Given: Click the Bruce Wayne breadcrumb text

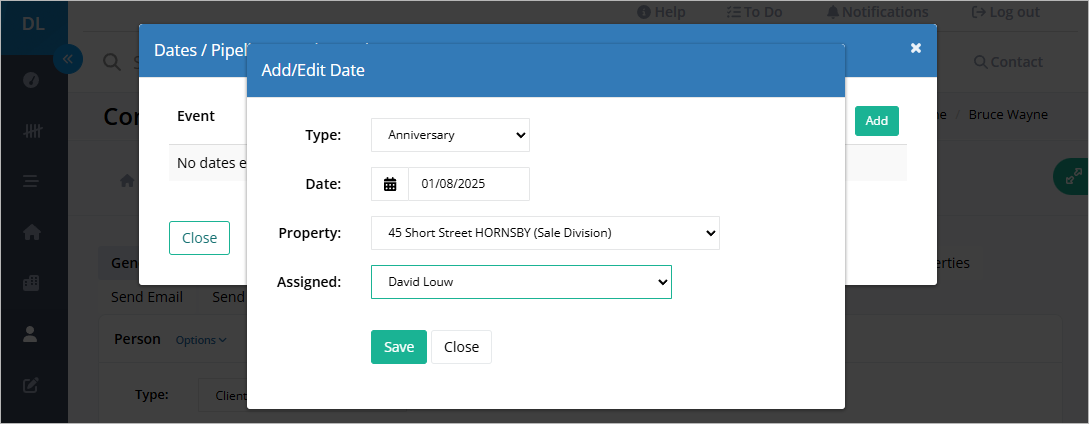Looking at the screenshot, I should [1008, 115].
